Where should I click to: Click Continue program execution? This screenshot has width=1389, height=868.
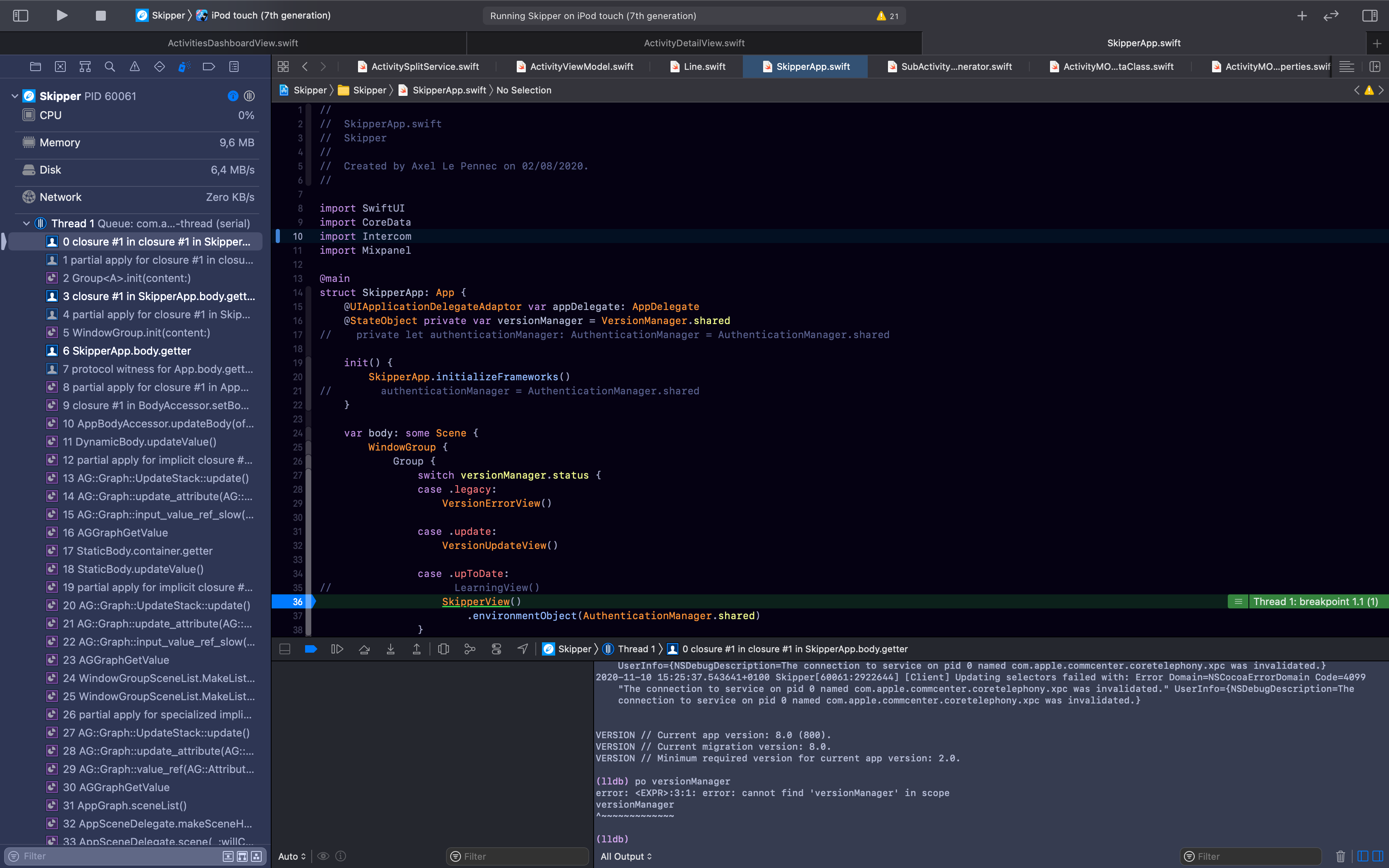[x=337, y=649]
